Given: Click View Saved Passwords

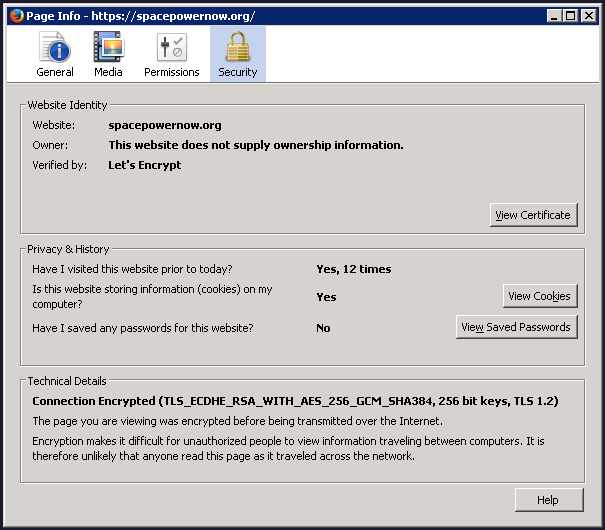Looking at the screenshot, I should 516,327.
